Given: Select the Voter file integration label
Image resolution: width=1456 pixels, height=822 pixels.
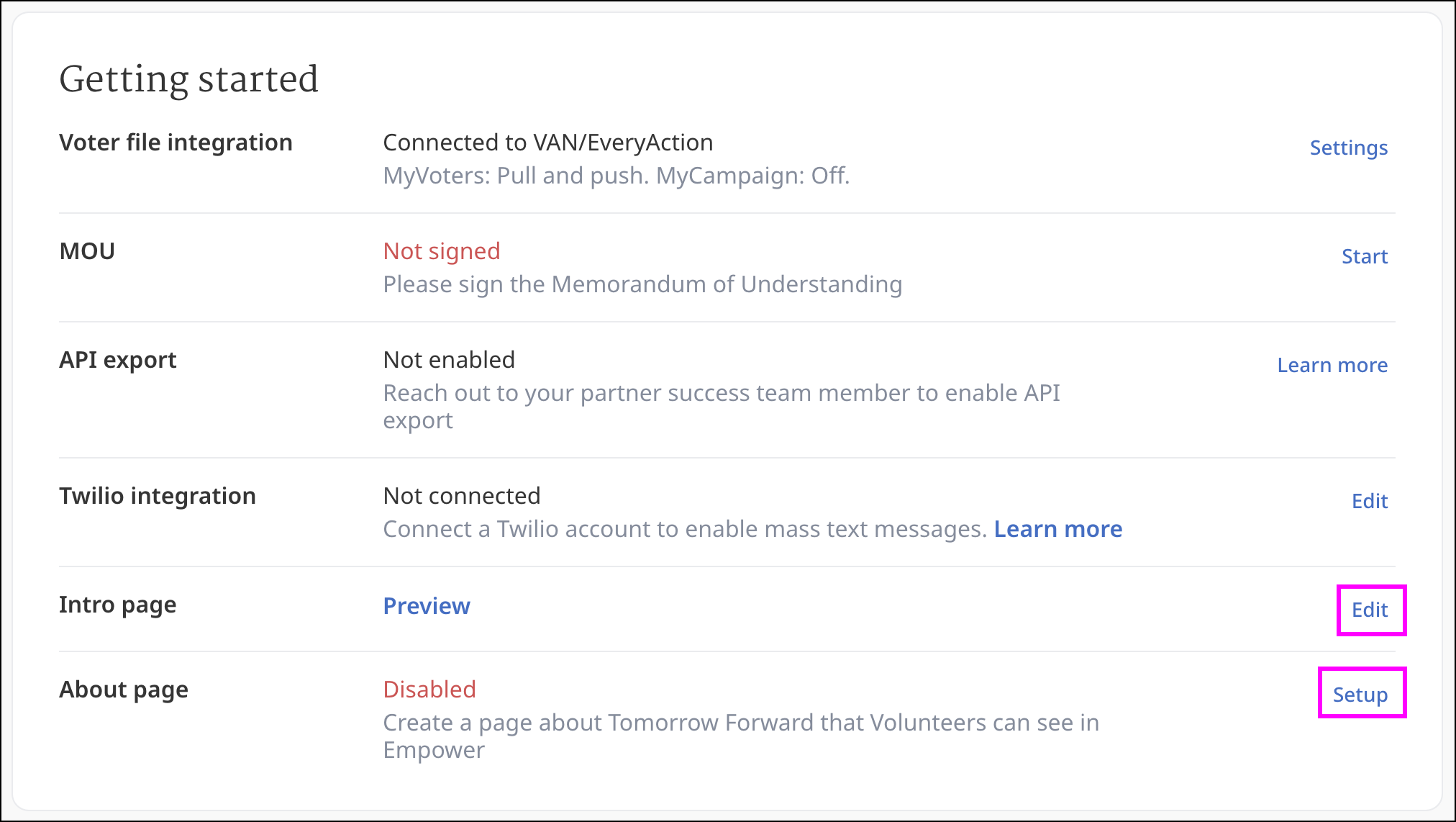Looking at the screenshot, I should (176, 143).
